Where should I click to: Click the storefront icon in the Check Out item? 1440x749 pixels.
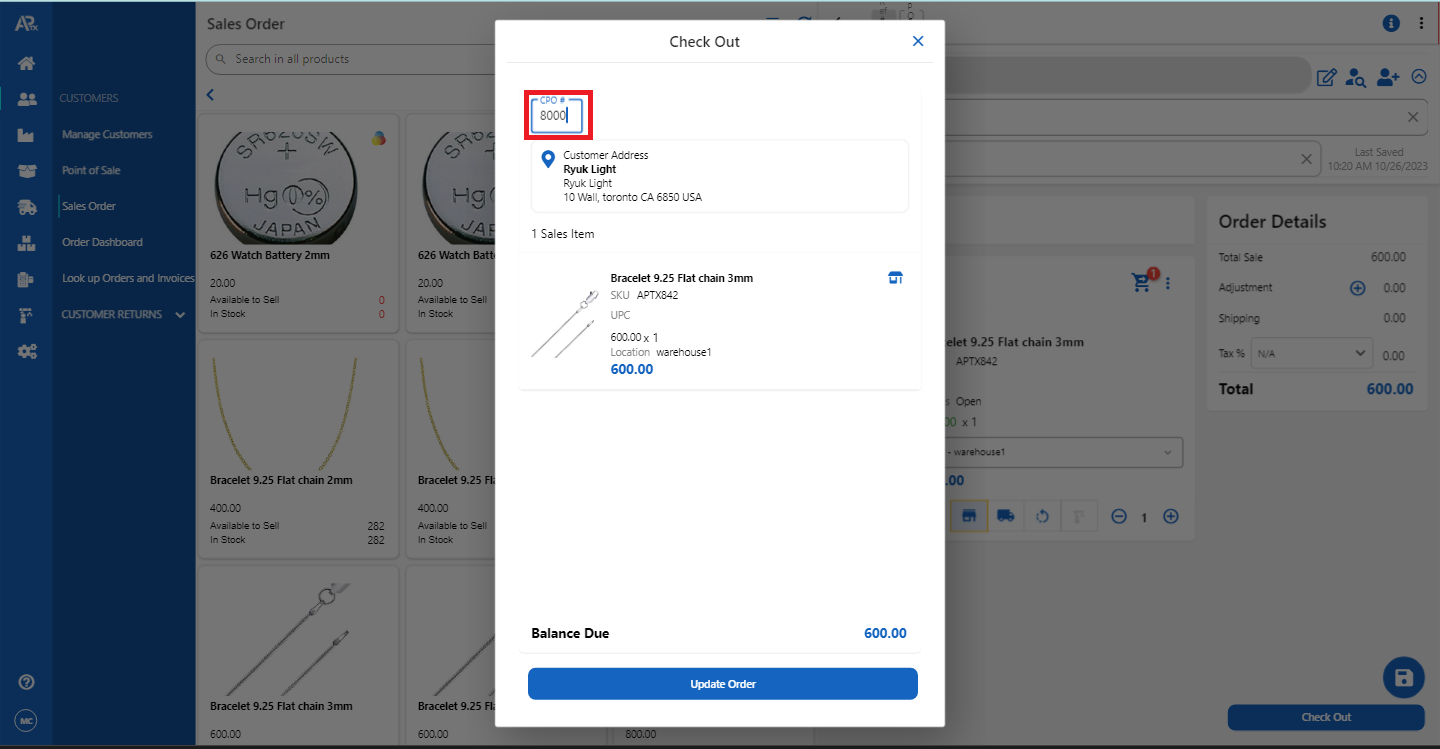[x=895, y=278]
